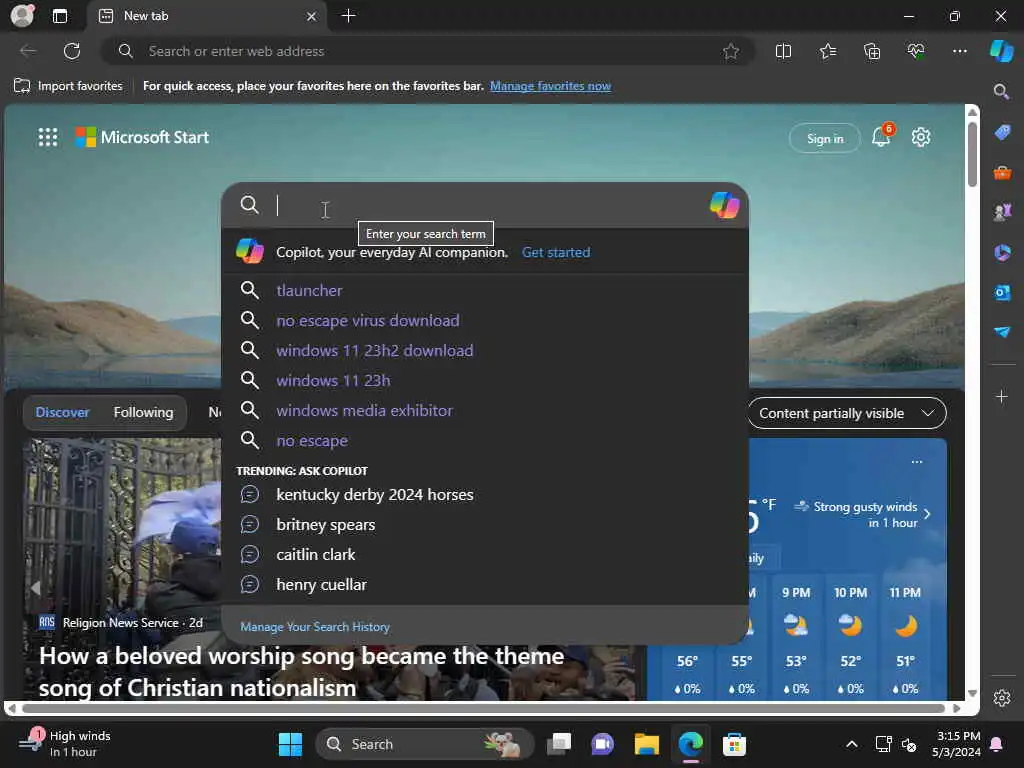Select the britney spears trending item
The height and width of the screenshot is (768, 1024).
click(x=485, y=524)
